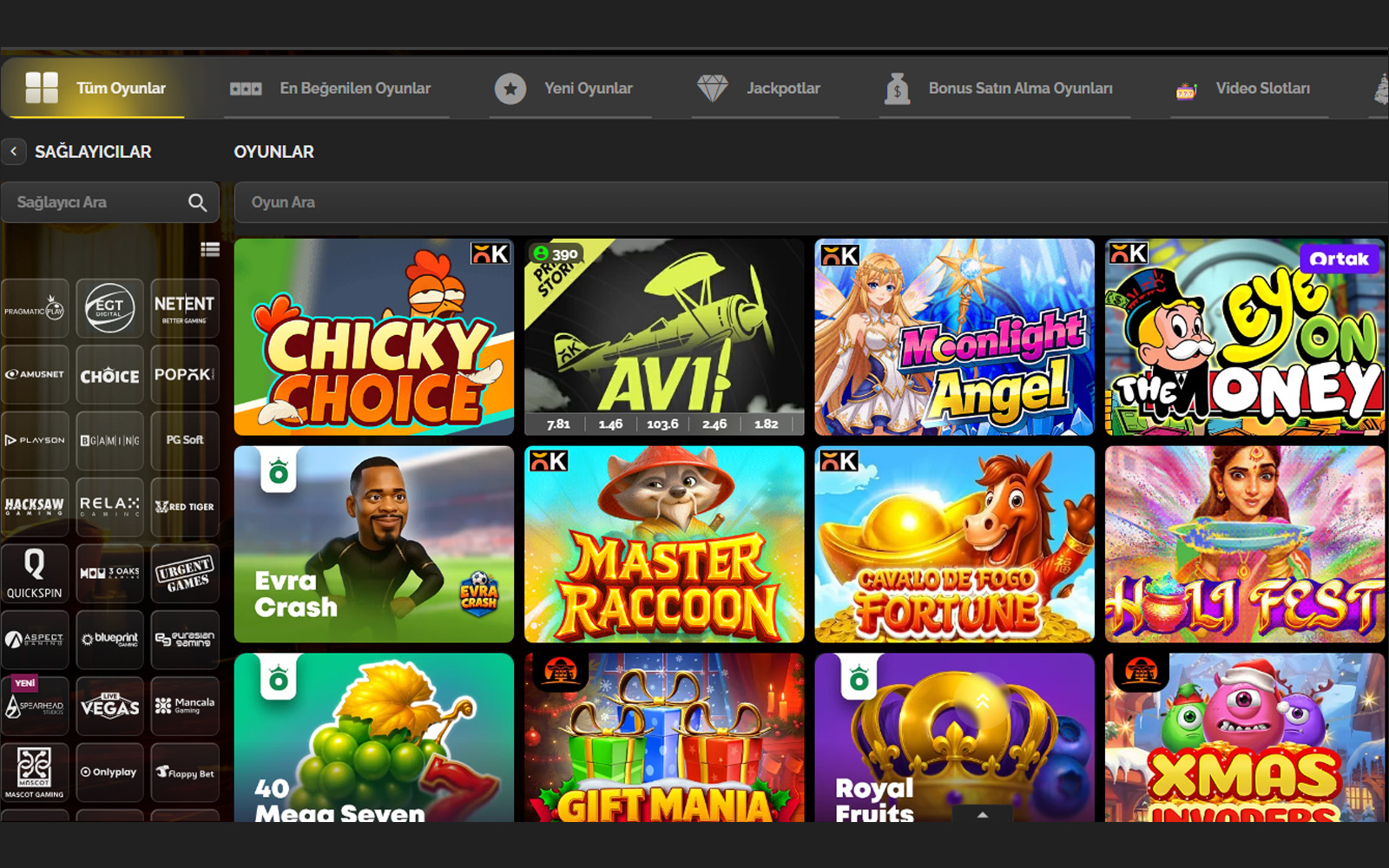Screen dimensions: 1389x868
Task: Open the Master Raccoon game thumbnail
Action: (x=664, y=544)
